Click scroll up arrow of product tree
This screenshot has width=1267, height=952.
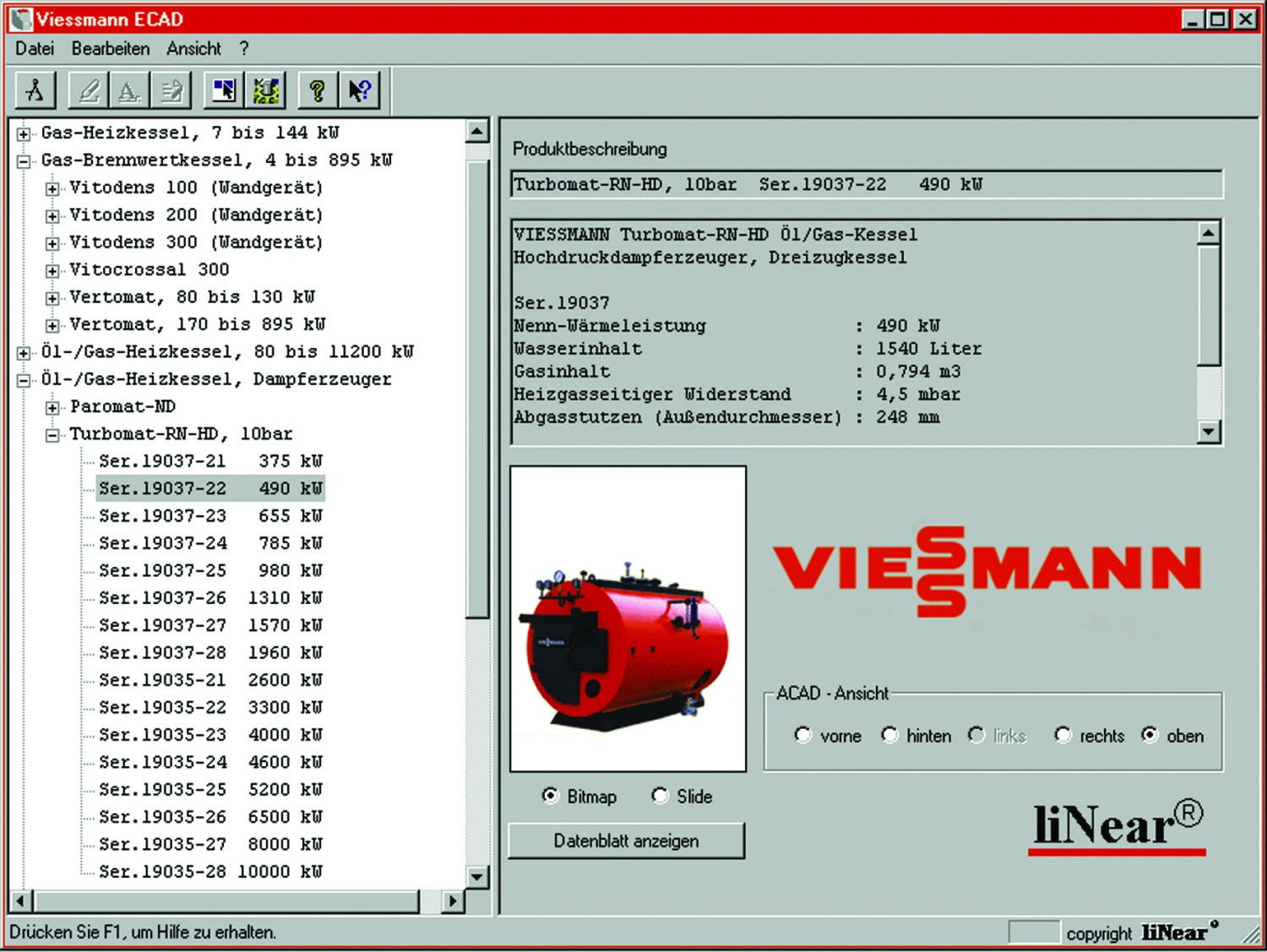pos(477,131)
